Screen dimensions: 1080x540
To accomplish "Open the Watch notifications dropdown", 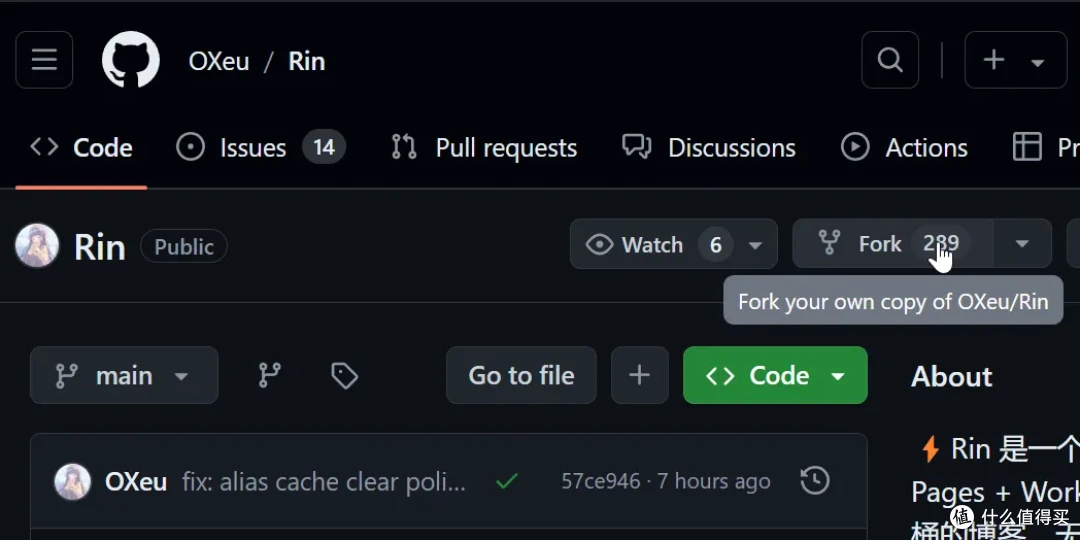I will coord(674,244).
